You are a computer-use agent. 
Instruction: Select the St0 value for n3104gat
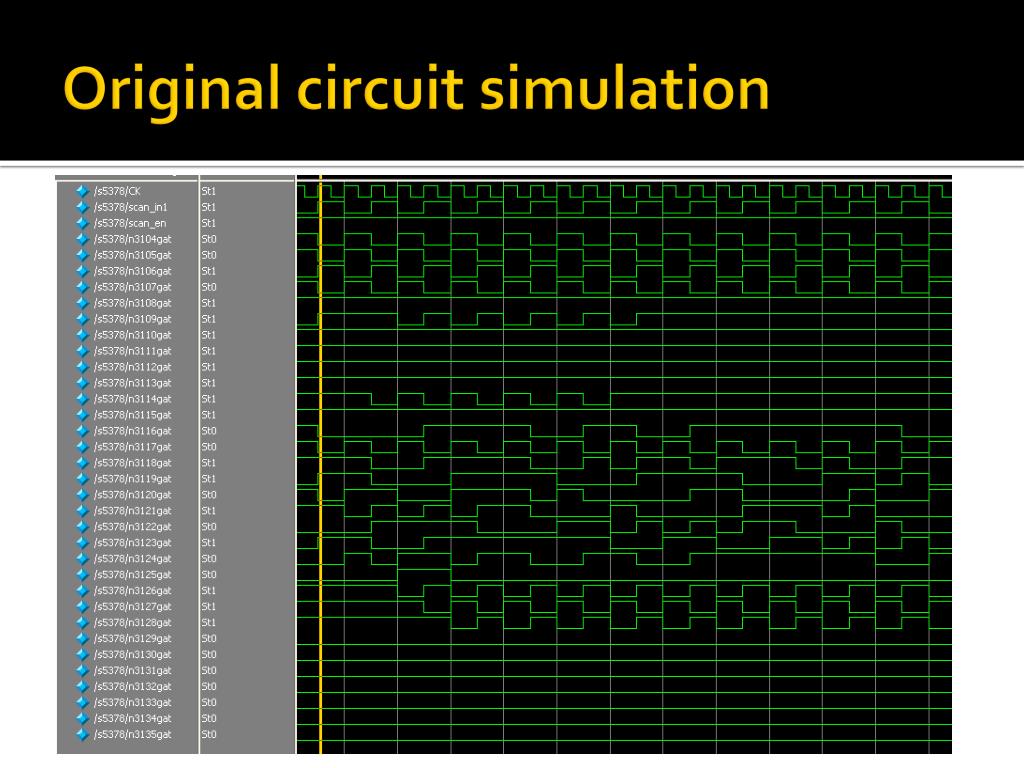(208, 239)
